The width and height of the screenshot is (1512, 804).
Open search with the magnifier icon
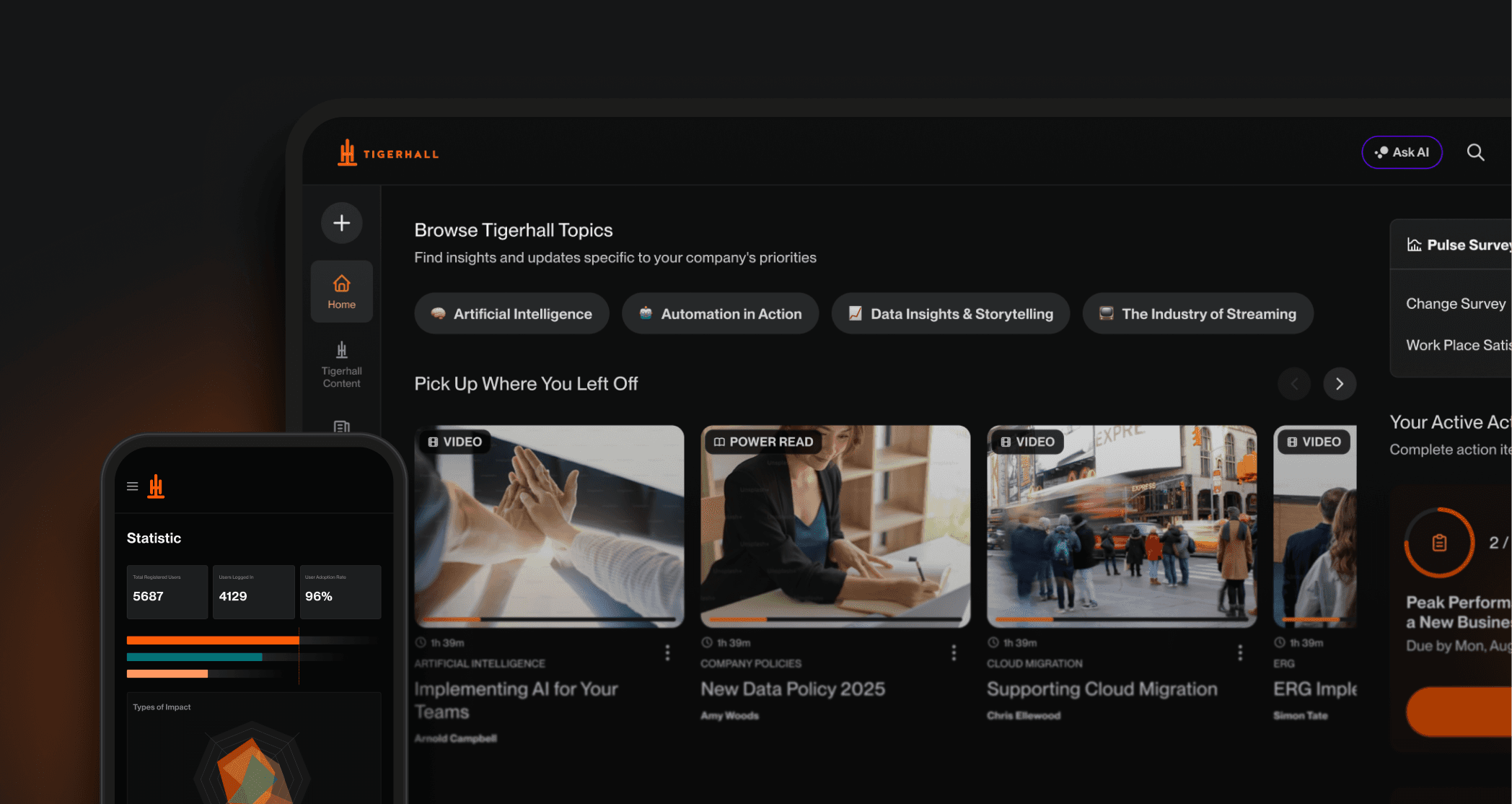coord(1475,152)
